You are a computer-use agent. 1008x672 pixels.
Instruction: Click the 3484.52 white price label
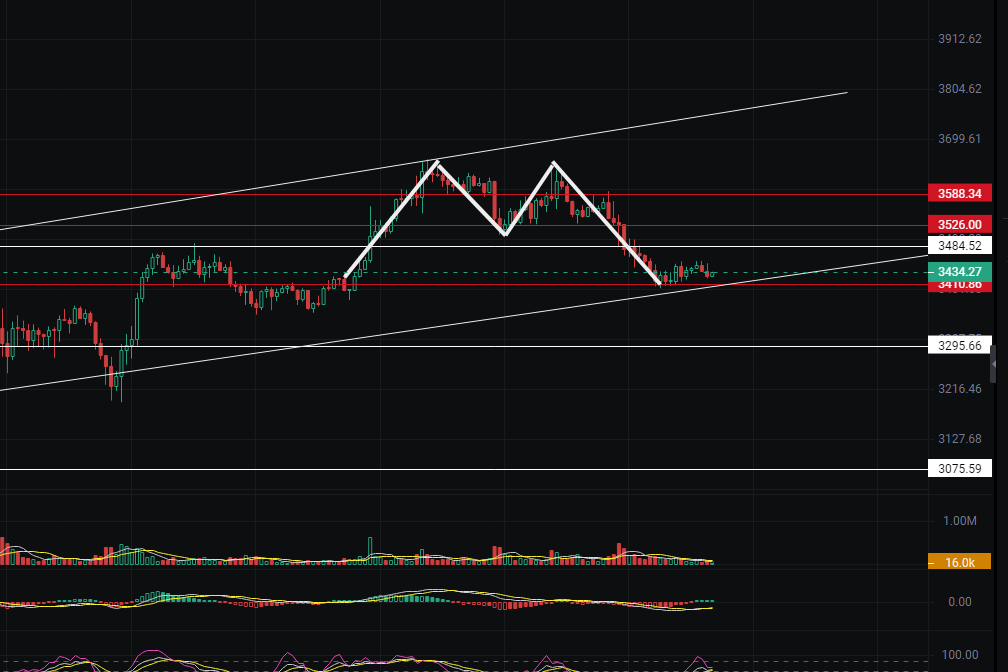click(959, 246)
